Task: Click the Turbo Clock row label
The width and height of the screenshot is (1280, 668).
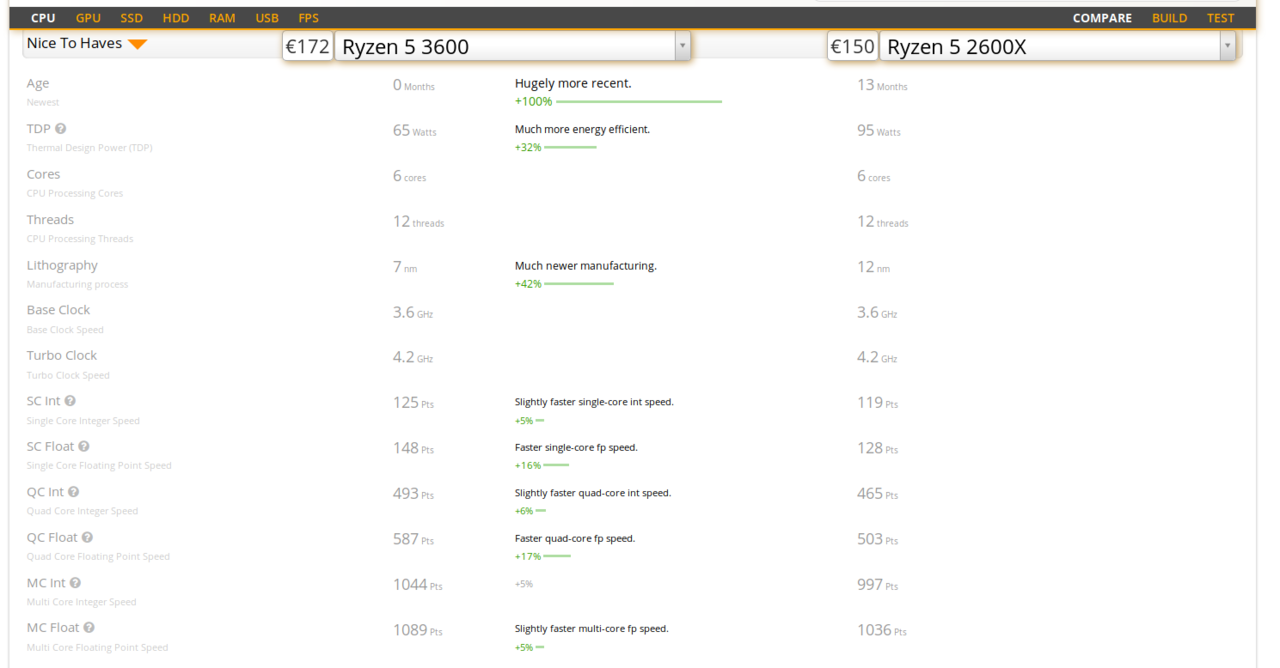Action: (62, 356)
